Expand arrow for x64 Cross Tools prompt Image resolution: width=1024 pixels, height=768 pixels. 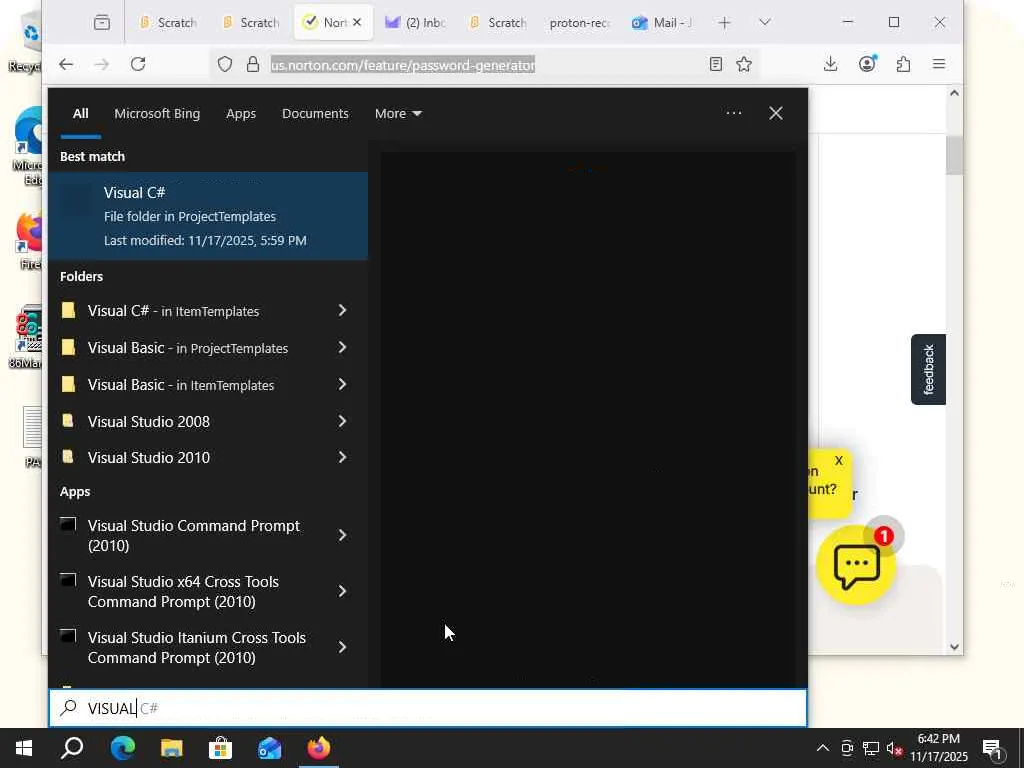coord(342,592)
